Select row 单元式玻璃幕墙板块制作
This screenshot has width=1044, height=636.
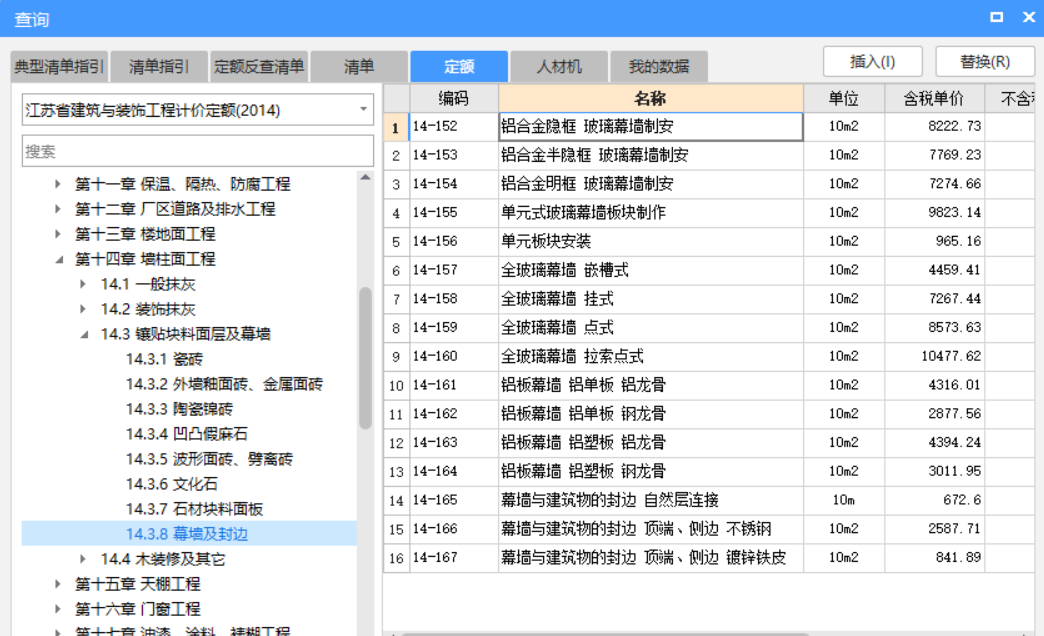(x=651, y=212)
